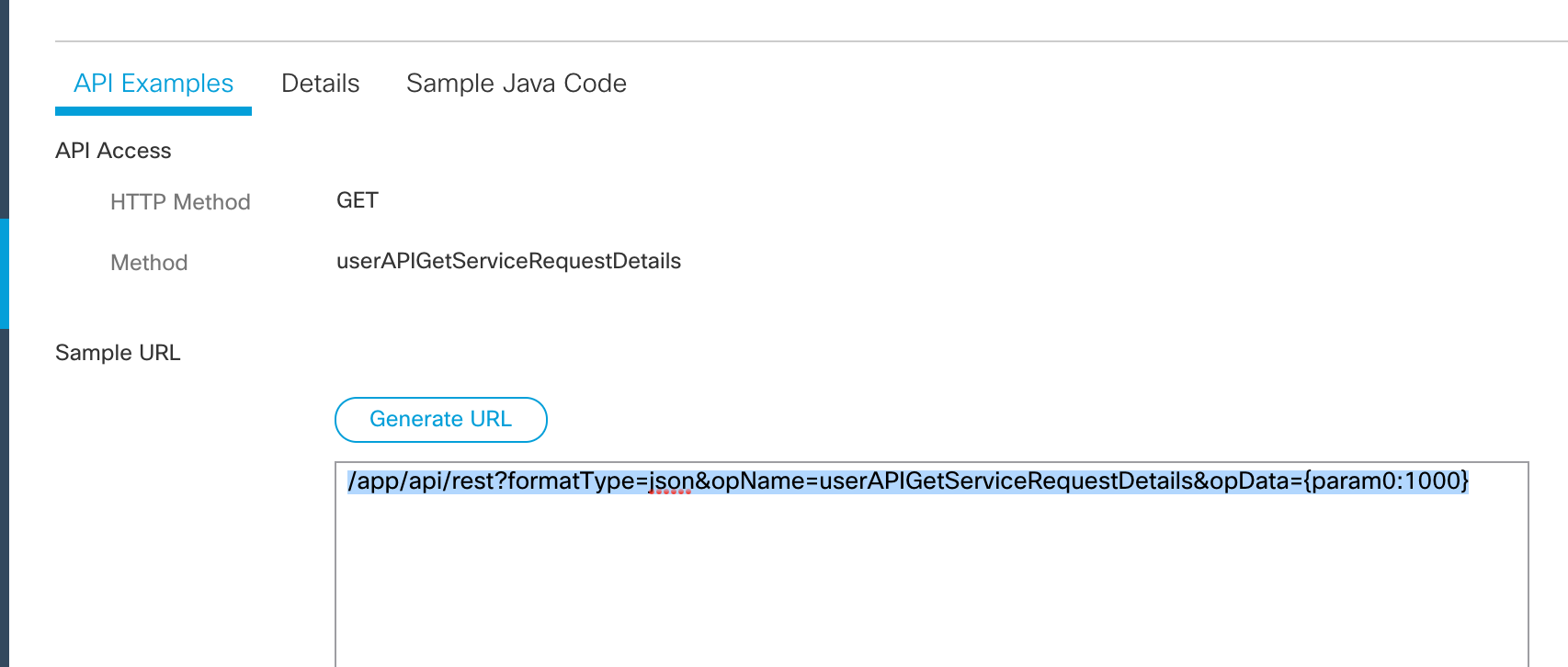Click the GET HTTP method value

coord(358,200)
